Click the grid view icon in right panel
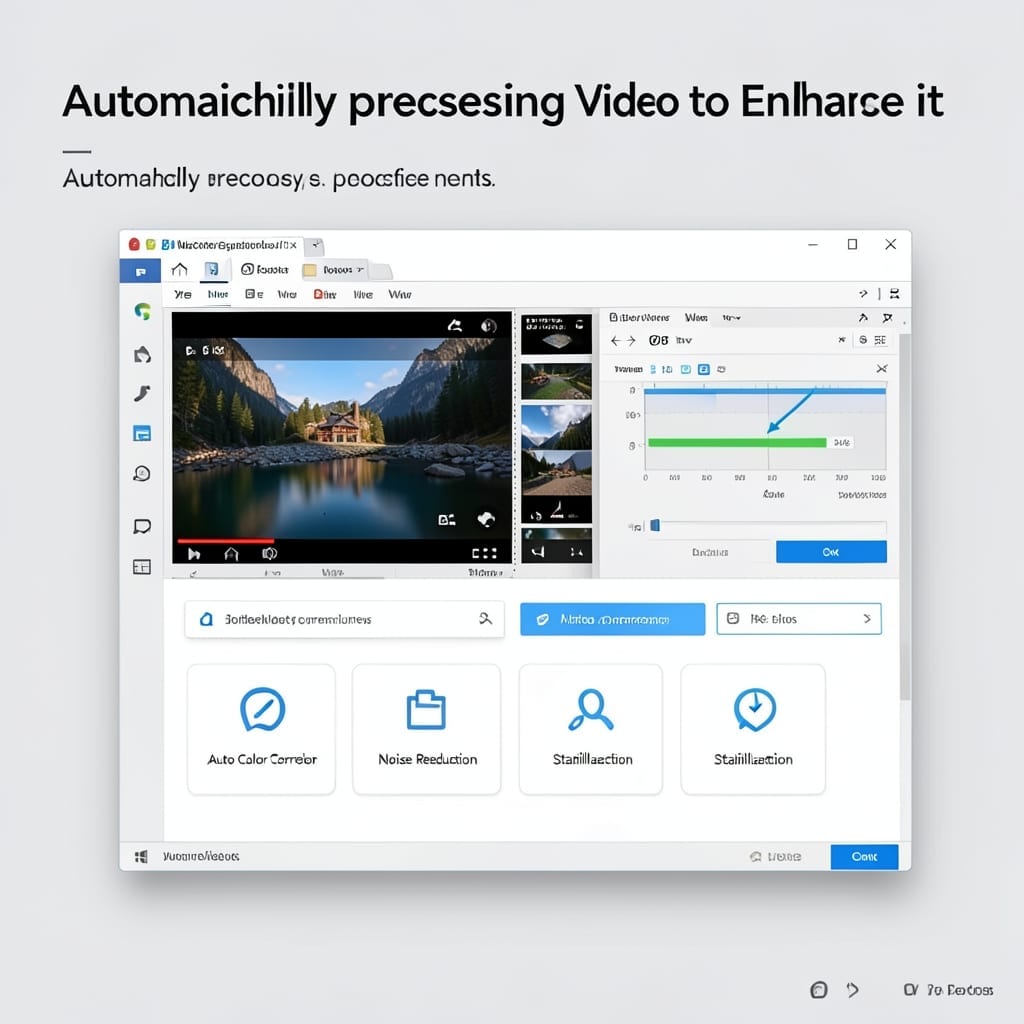 880,340
